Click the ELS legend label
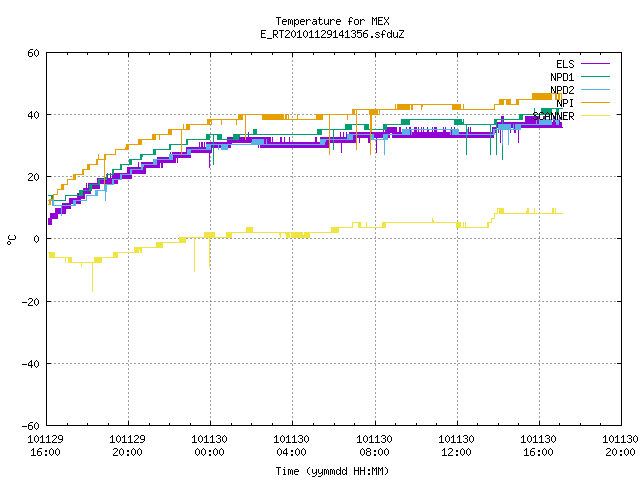Viewport: 640px width, 480px height. tap(565, 64)
